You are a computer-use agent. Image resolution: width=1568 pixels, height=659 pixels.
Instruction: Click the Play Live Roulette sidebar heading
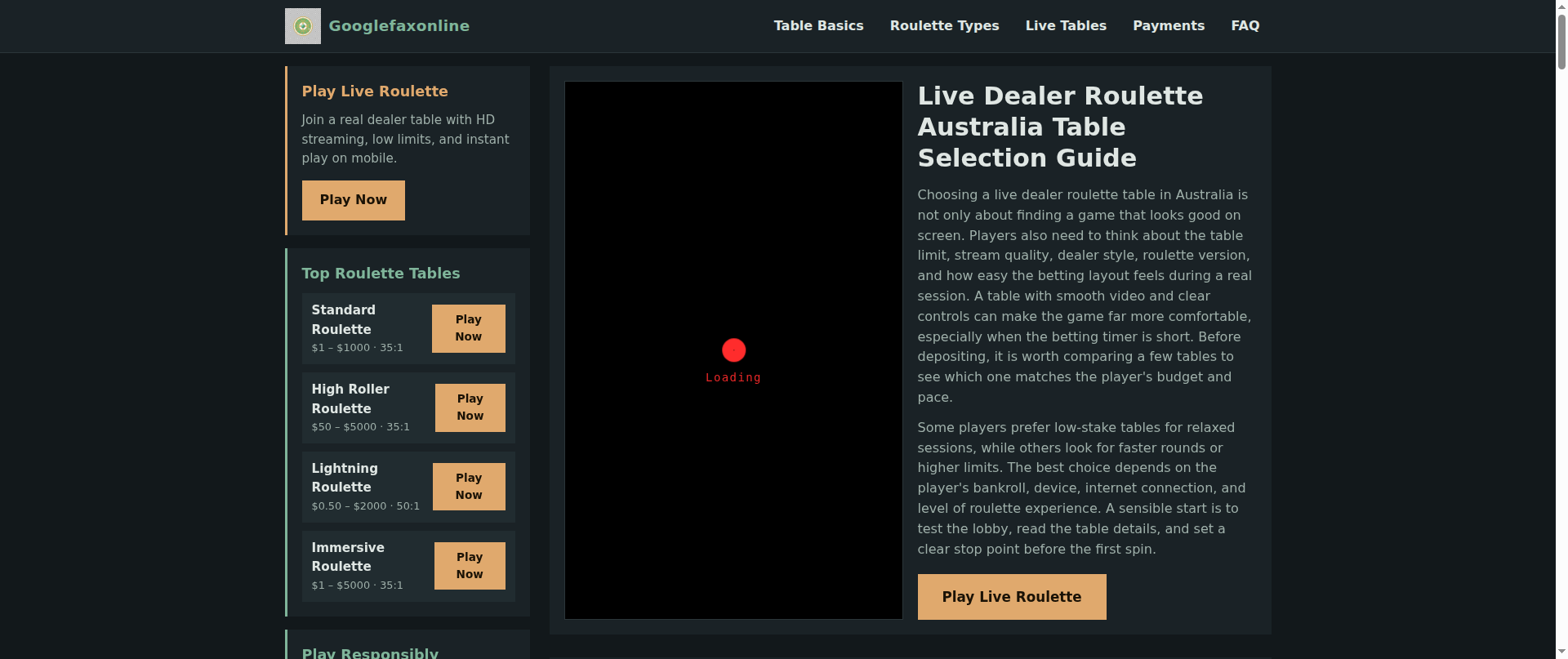[375, 91]
